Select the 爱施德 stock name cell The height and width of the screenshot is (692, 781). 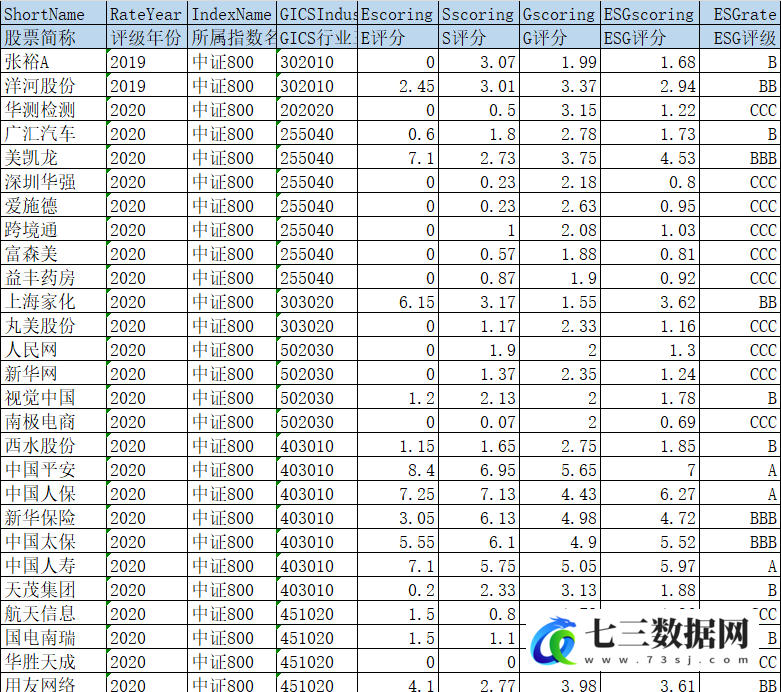coord(53,205)
